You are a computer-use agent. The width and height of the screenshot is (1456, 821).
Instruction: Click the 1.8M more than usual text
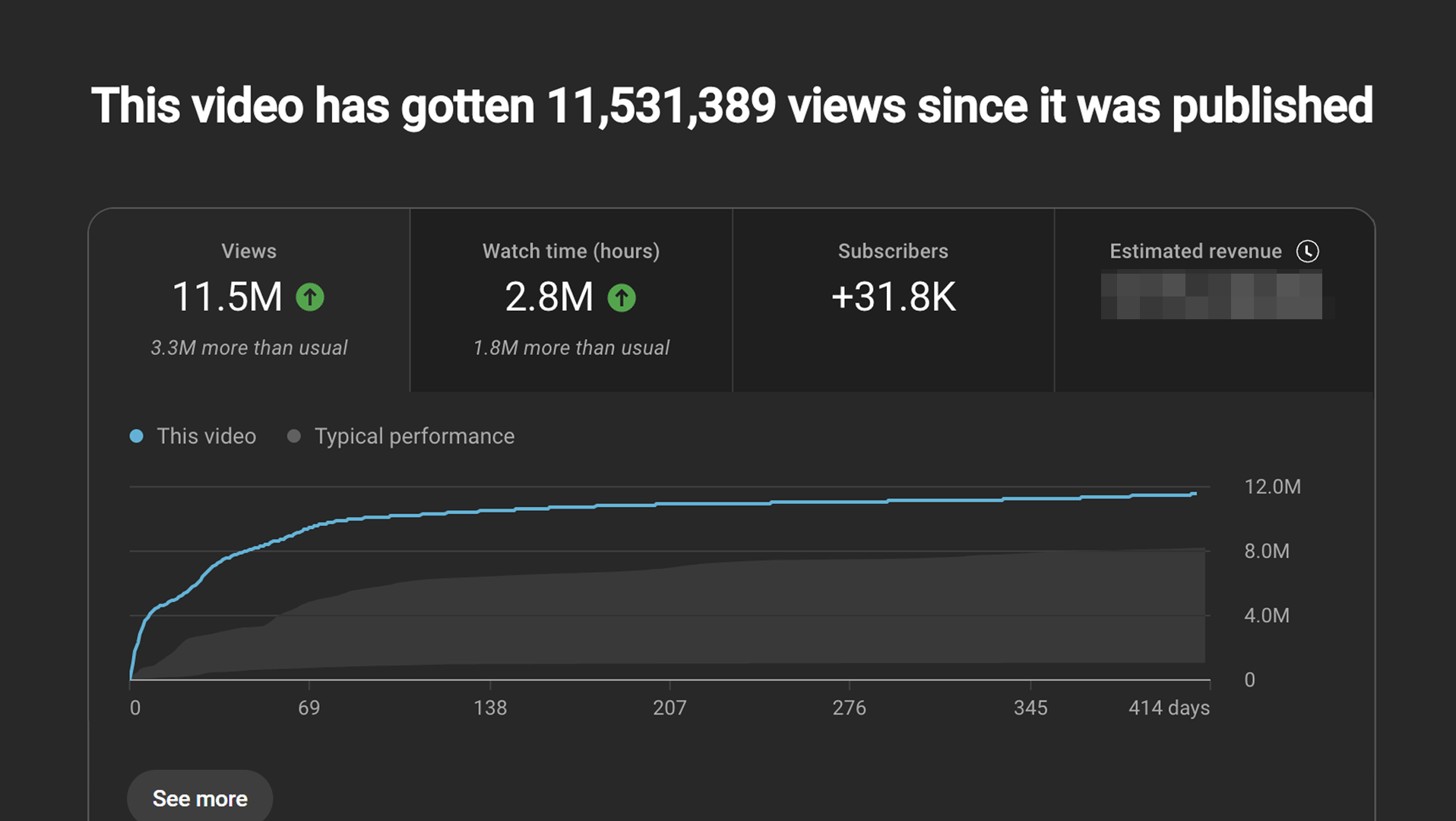[x=571, y=347]
